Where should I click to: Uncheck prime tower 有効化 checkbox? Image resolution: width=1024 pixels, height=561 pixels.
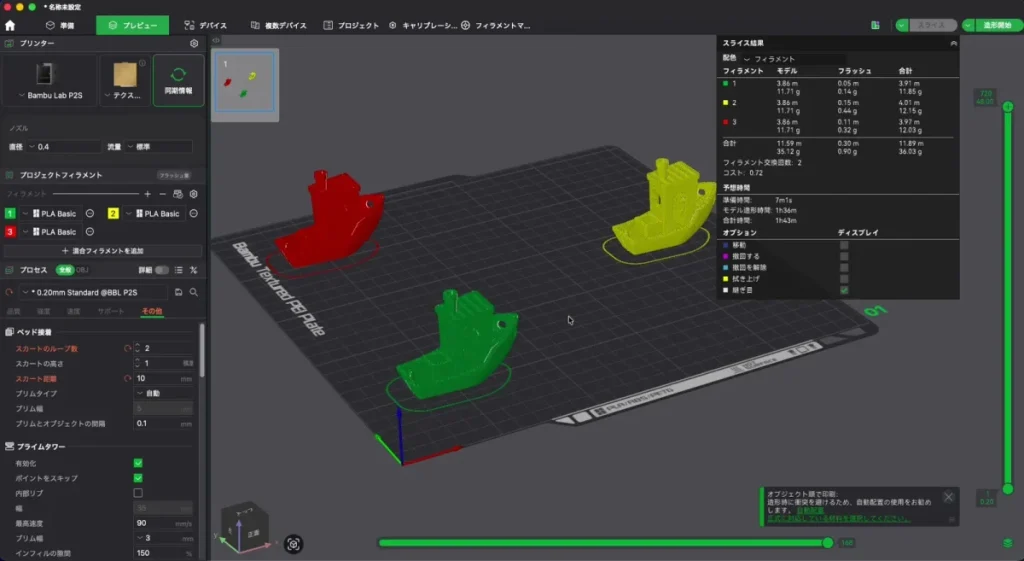pos(138,463)
